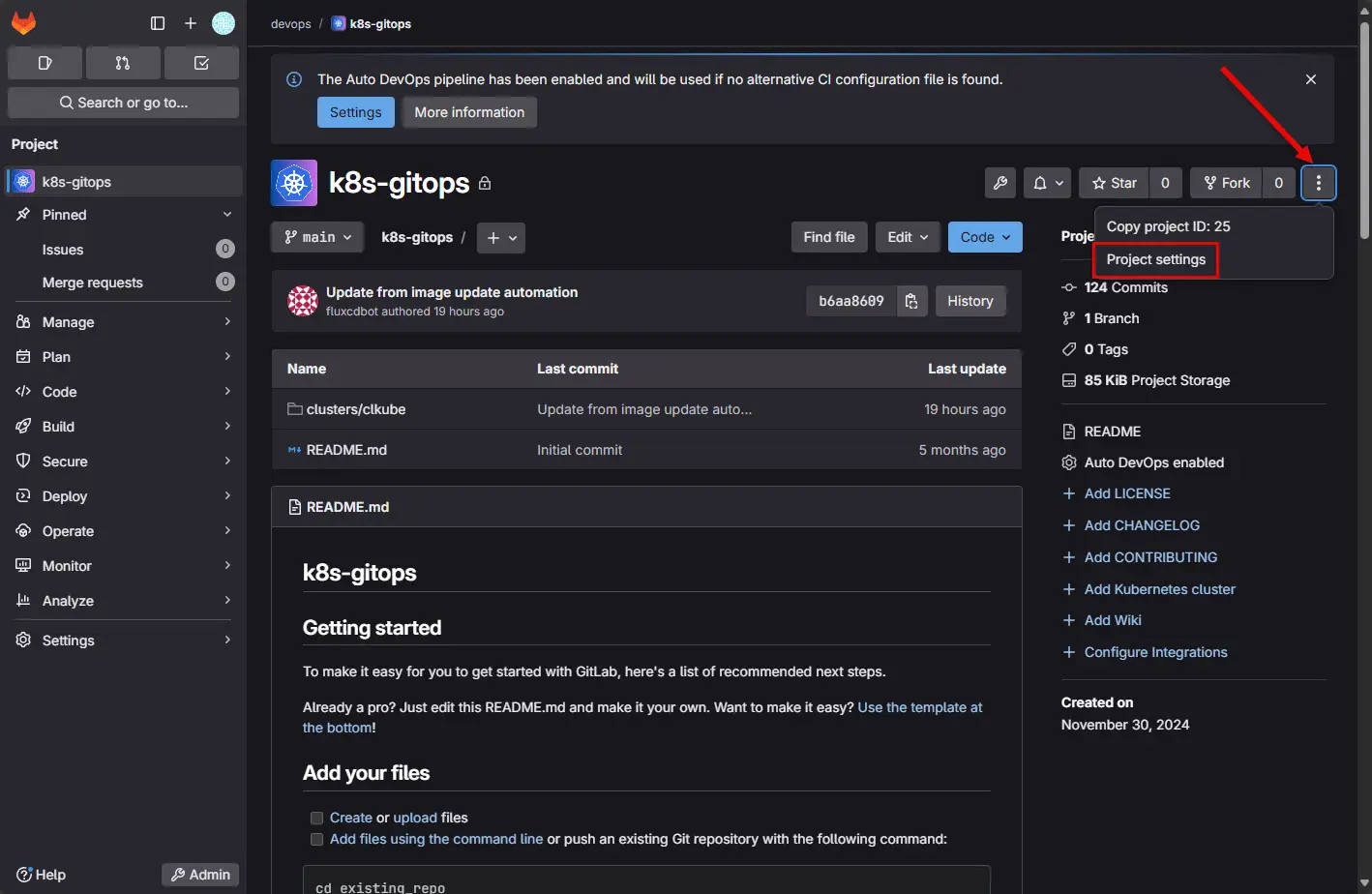Image resolution: width=1372 pixels, height=894 pixels.
Task: Open the 124 Commits link
Action: (x=1126, y=287)
